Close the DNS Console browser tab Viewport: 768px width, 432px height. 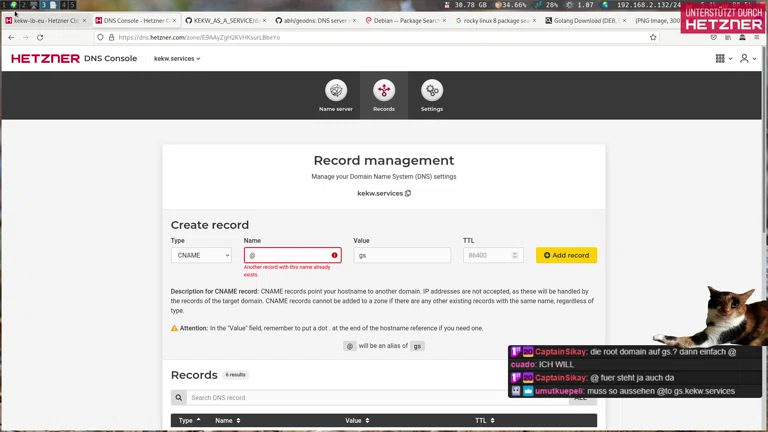174,21
